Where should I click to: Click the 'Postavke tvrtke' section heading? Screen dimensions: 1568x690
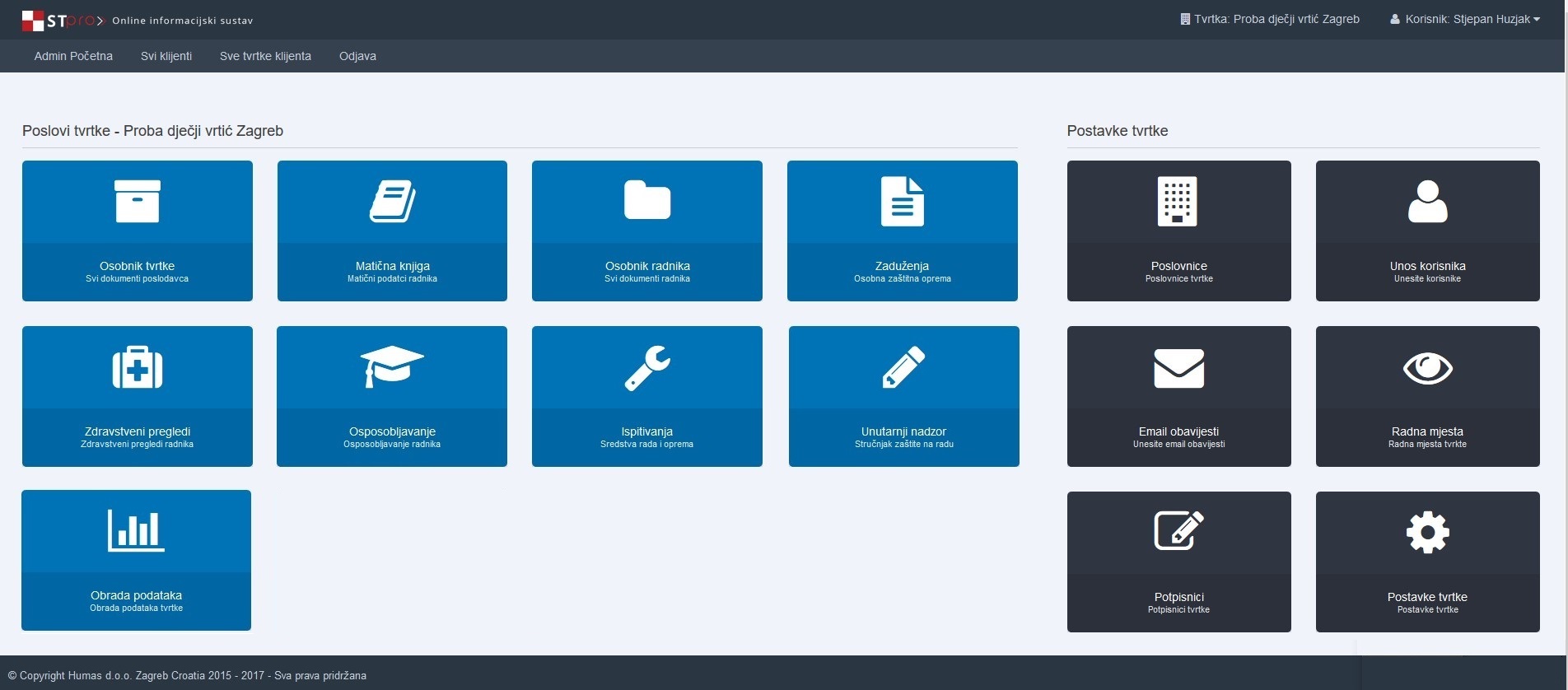coord(1118,131)
